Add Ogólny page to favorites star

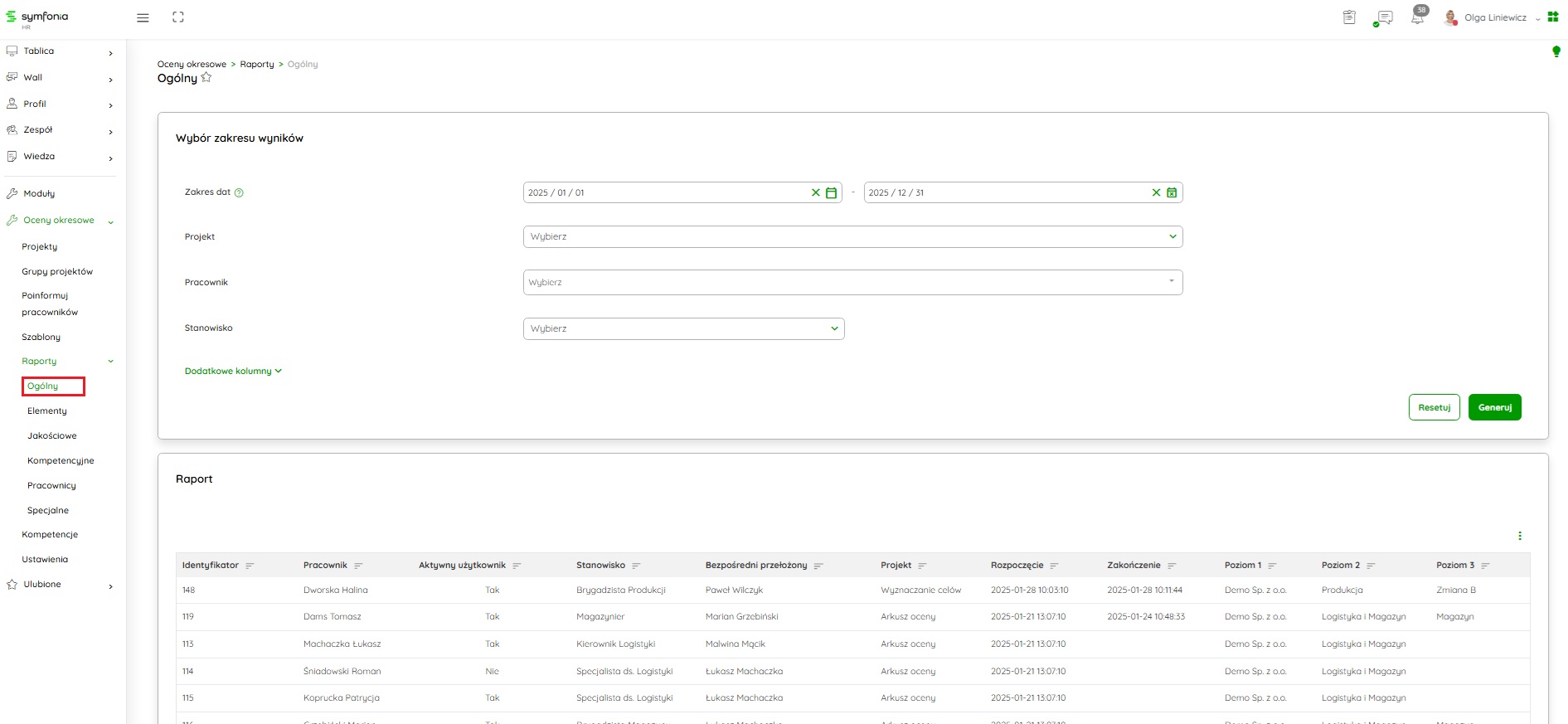pyautogui.click(x=206, y=78)
